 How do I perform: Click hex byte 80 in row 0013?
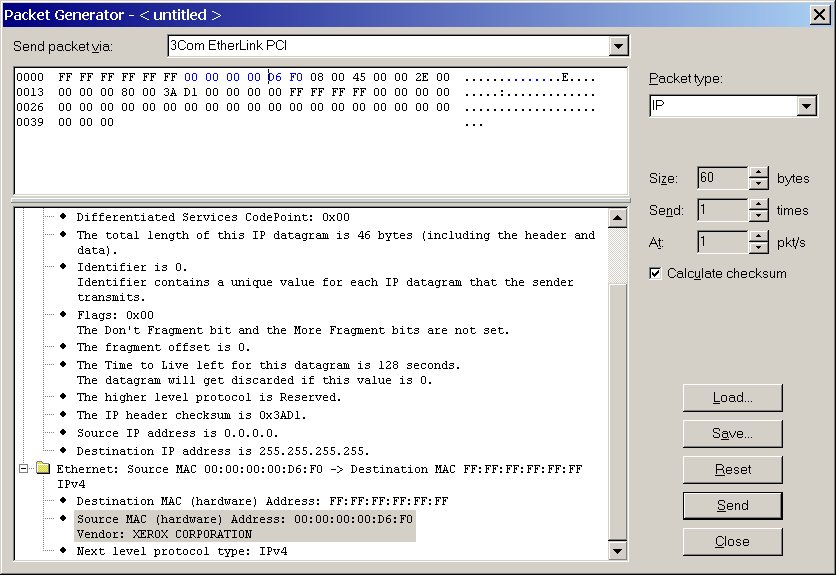(x=128, y=92)
